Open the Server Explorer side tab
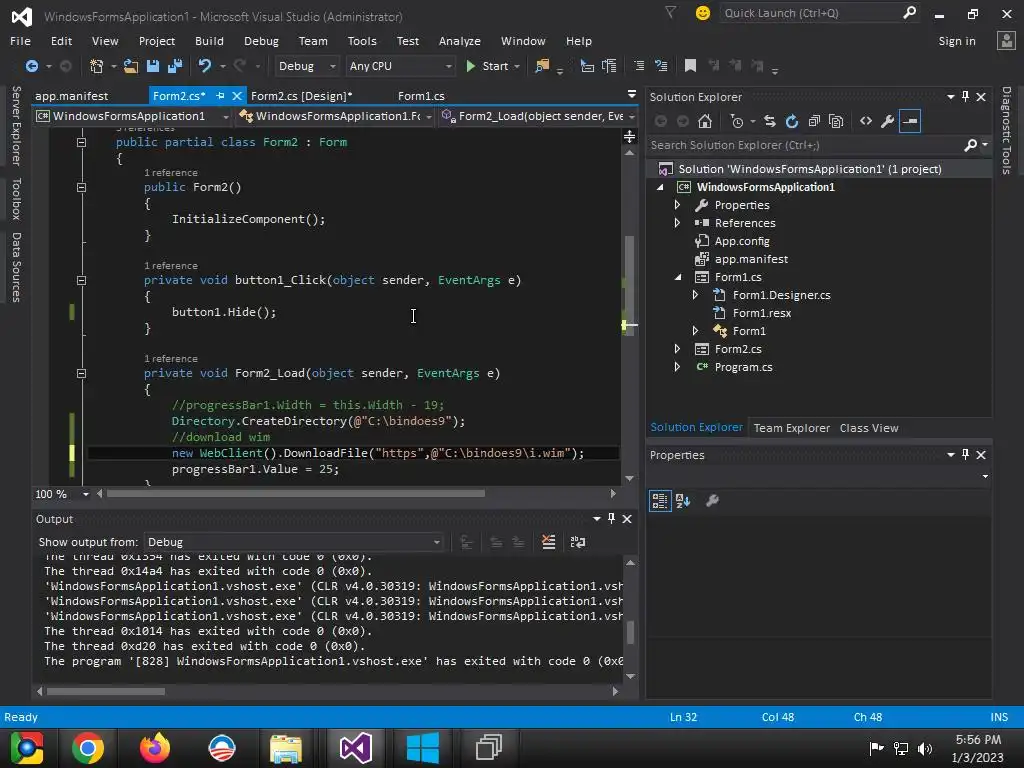1024x768 pixels. pos(16,125)
